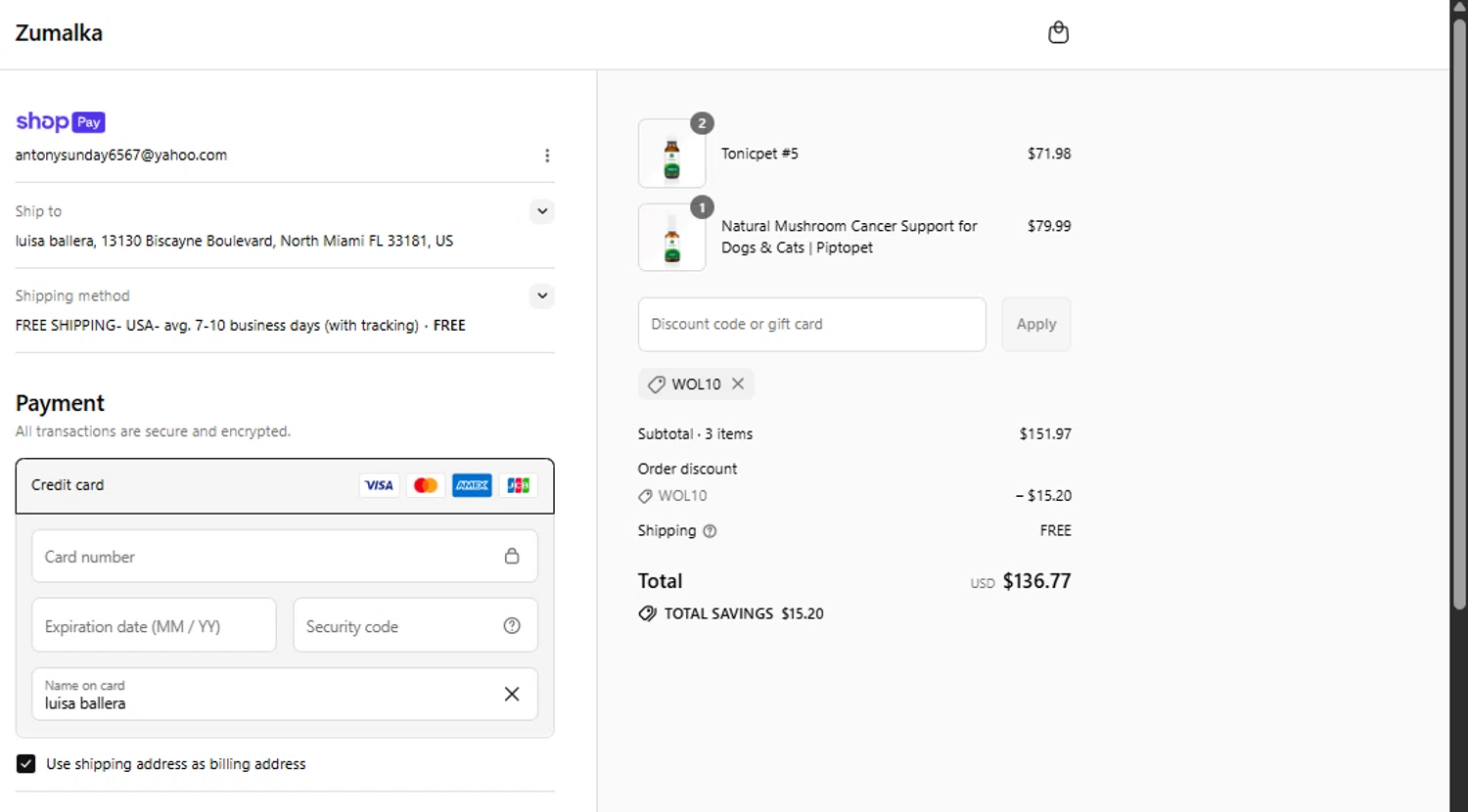Click the $71.98 item price

tap(1049, 154)
